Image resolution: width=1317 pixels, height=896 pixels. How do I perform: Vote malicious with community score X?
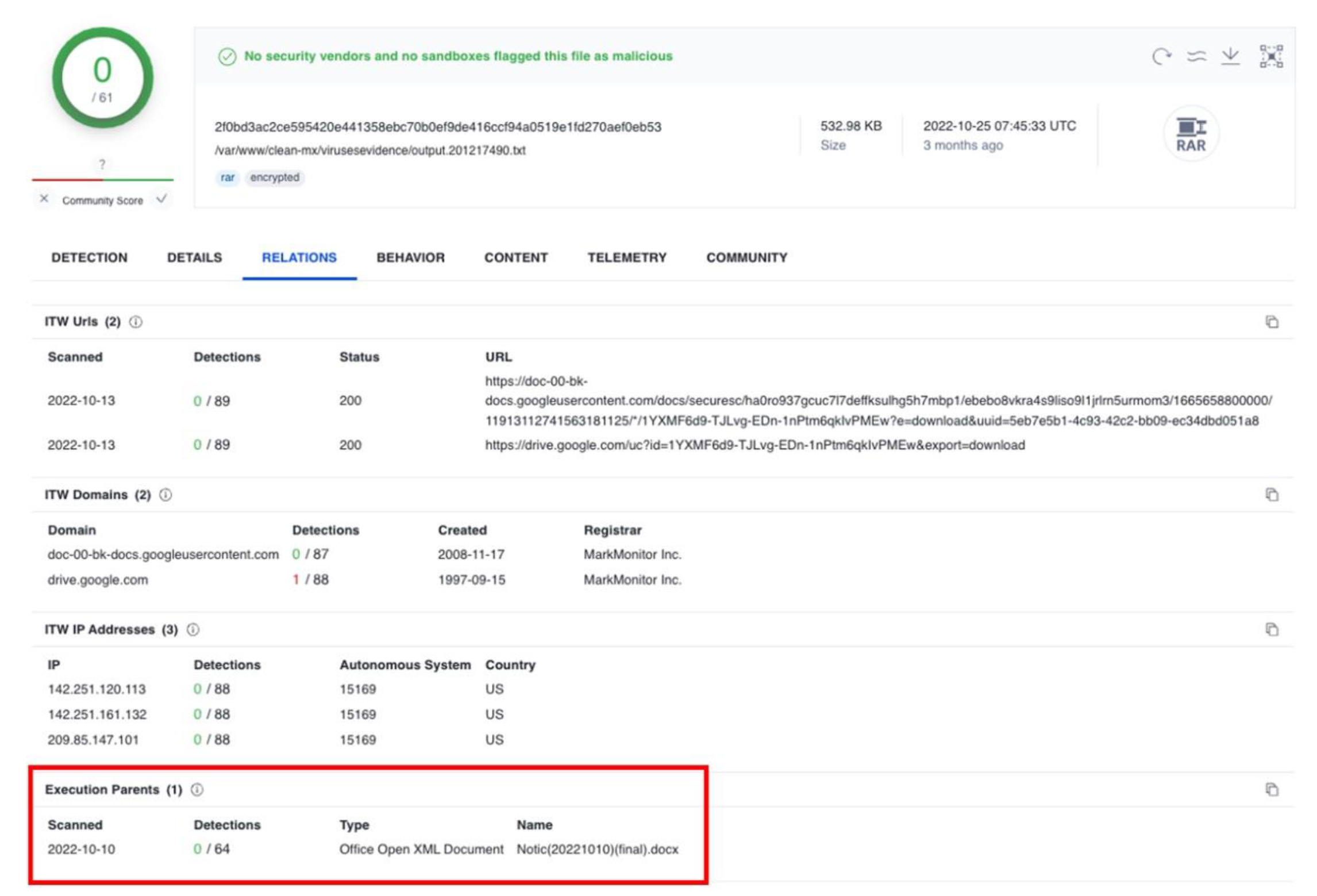click(x=44, y=199)
